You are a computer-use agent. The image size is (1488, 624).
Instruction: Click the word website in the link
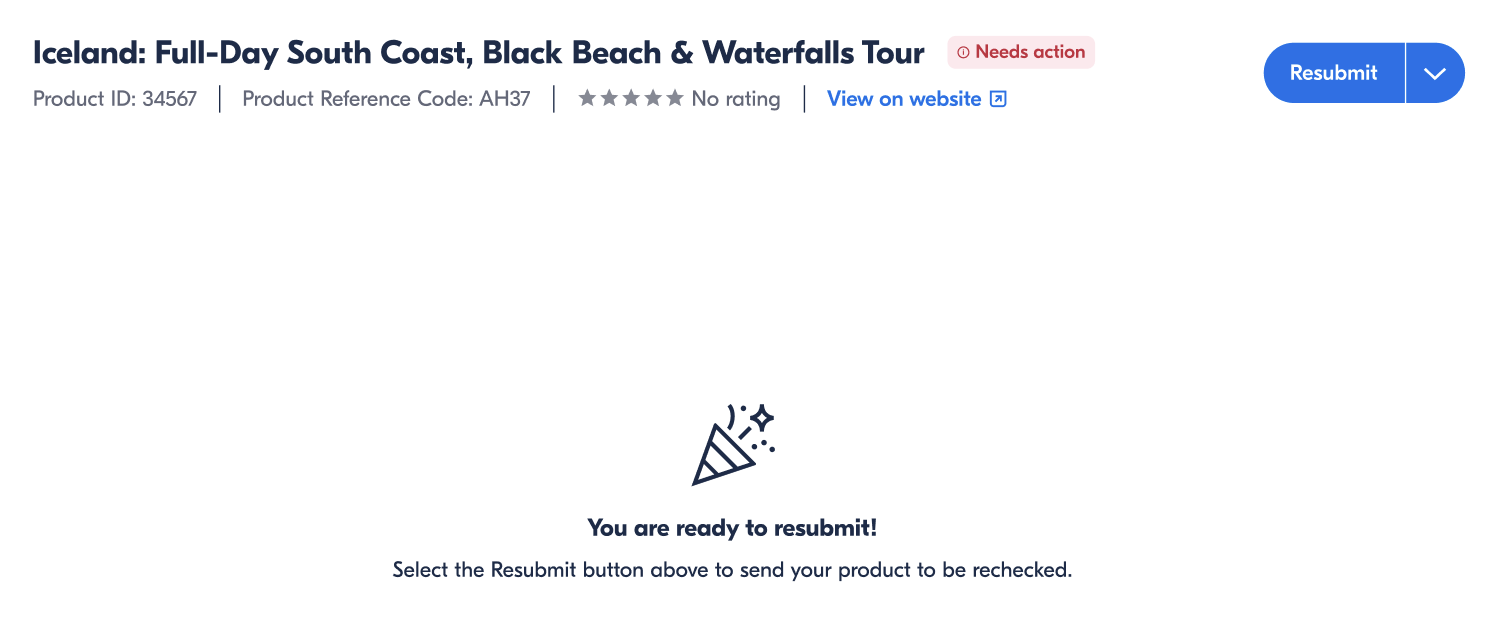[x=945, y=99]
